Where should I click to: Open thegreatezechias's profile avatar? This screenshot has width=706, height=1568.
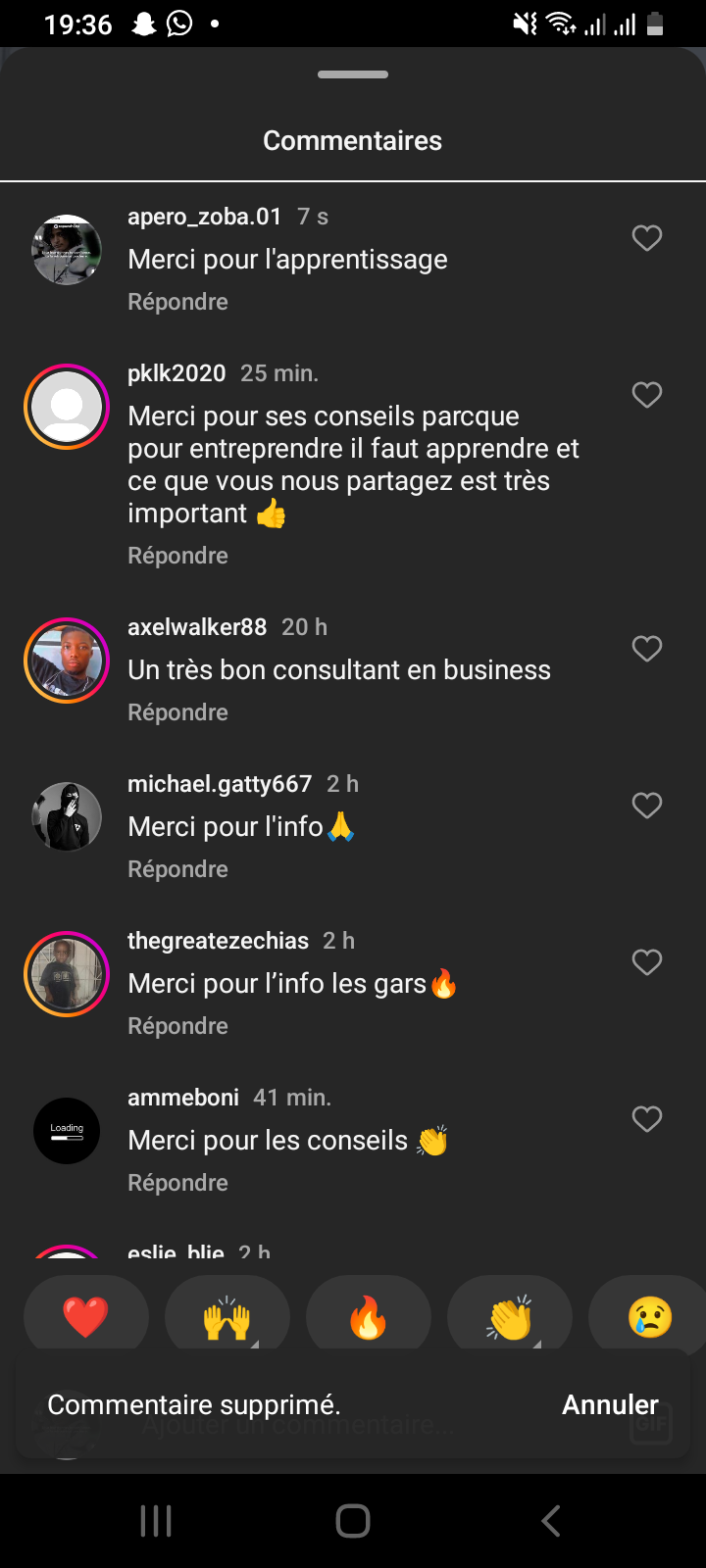(67, 974)
